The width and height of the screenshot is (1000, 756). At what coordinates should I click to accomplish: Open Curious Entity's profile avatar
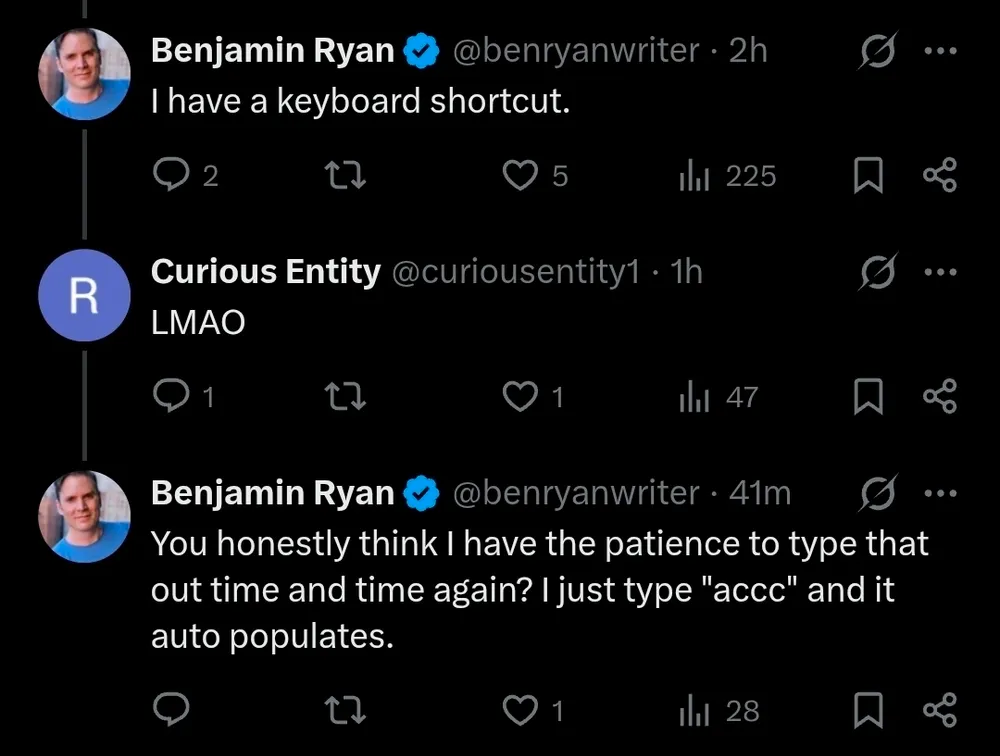click(x=84, y=295)
